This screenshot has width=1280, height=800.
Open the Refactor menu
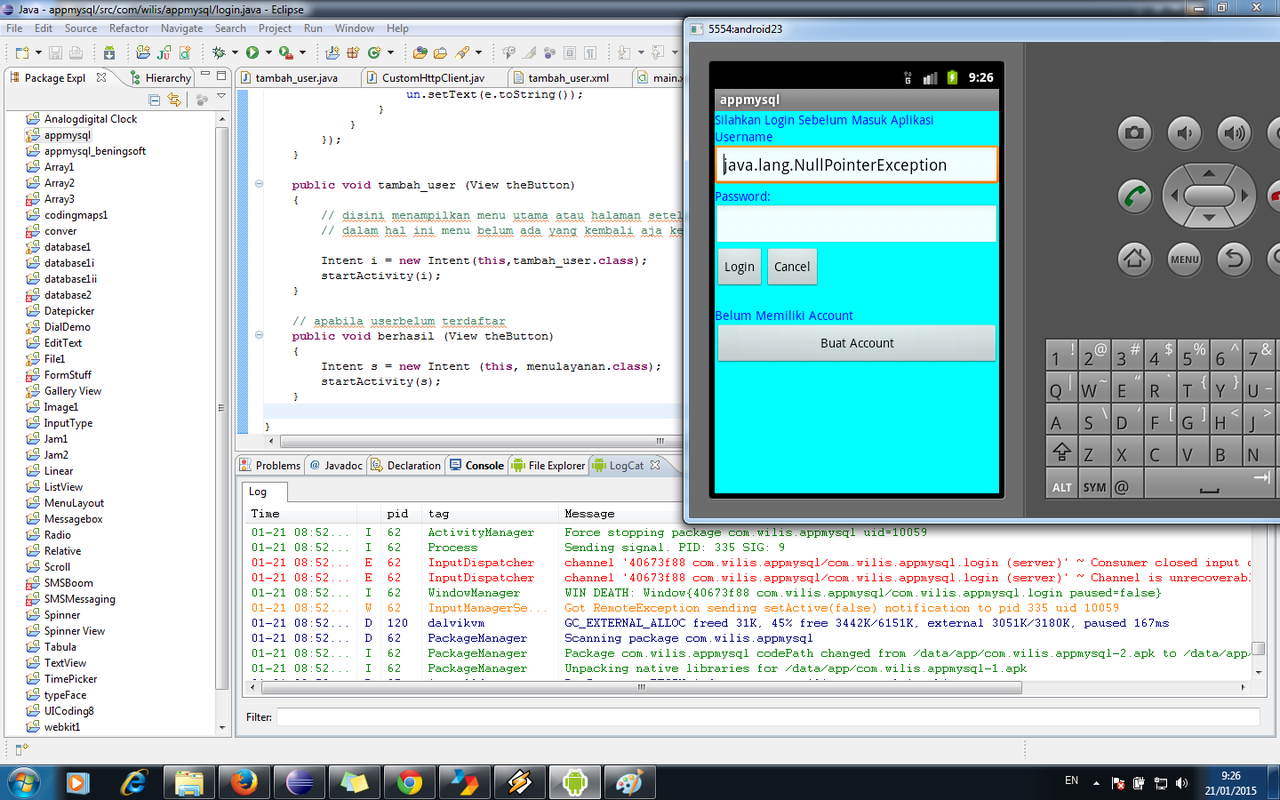coord(128,28)
